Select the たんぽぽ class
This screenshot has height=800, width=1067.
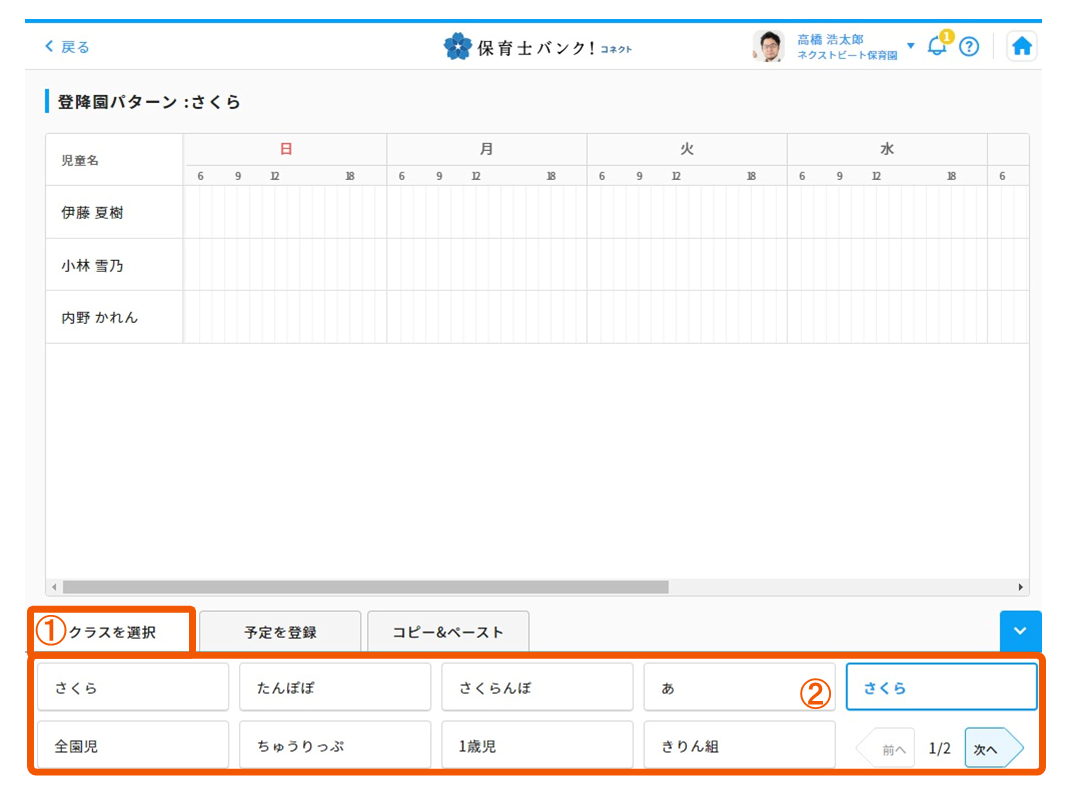tap(334, 686)
